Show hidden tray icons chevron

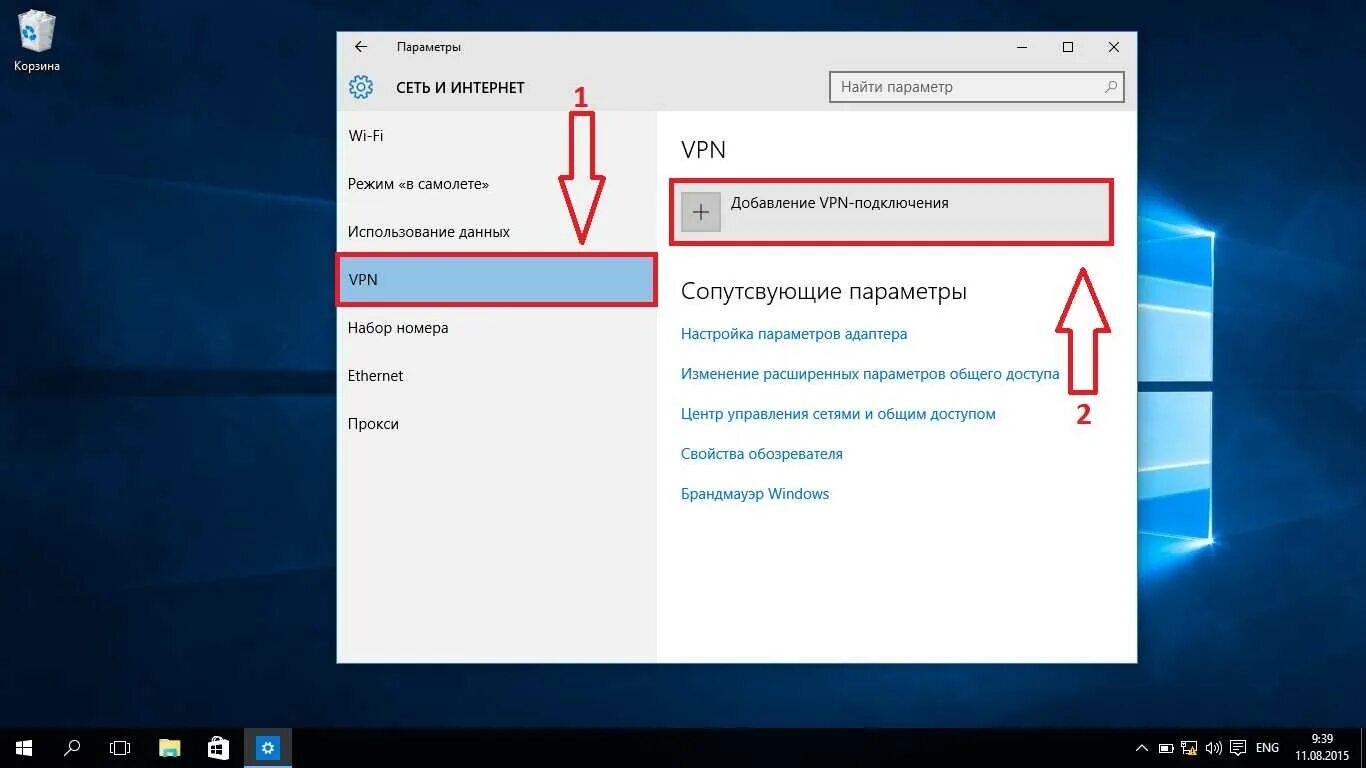click(1142, 748)
